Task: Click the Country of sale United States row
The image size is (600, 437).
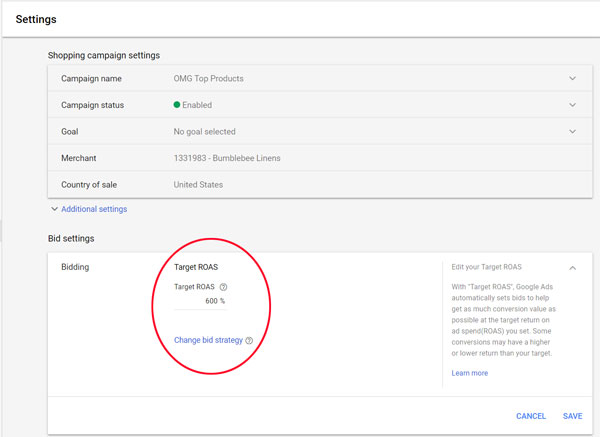Action: pyautogui.click(x=320, y=184)
